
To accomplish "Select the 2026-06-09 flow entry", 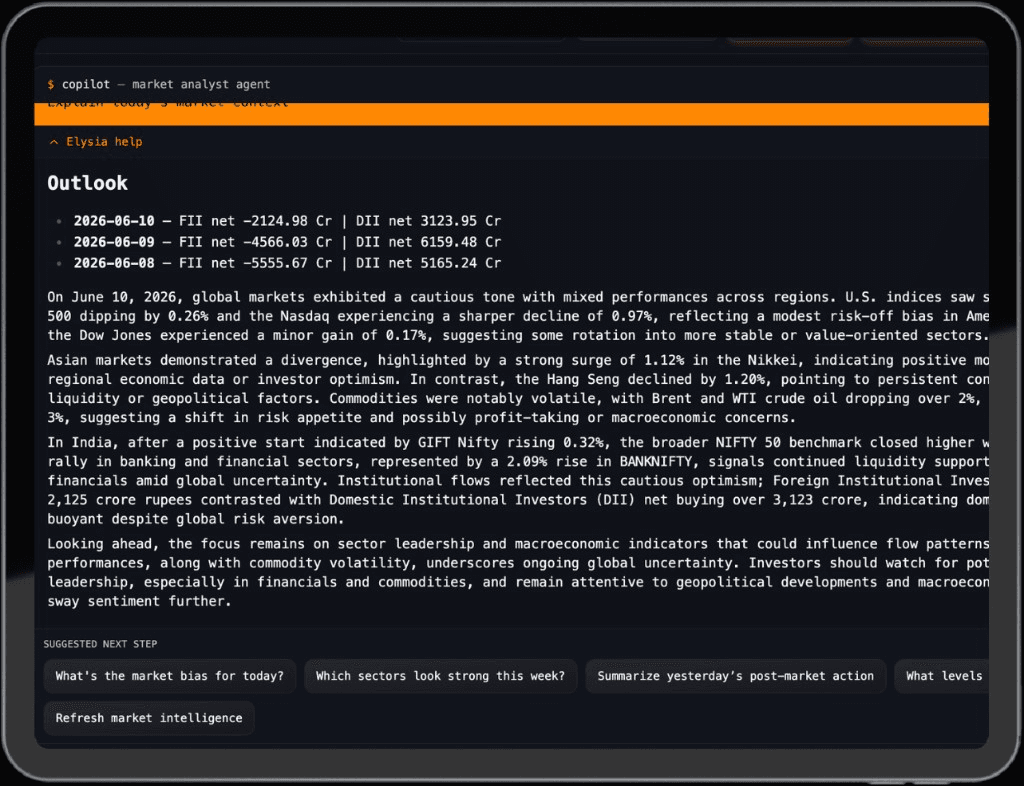I will click(287, 242).
